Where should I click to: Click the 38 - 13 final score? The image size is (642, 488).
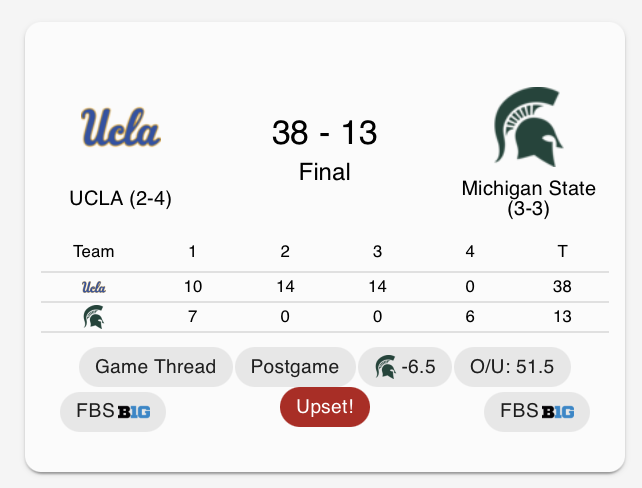[325, 132]
